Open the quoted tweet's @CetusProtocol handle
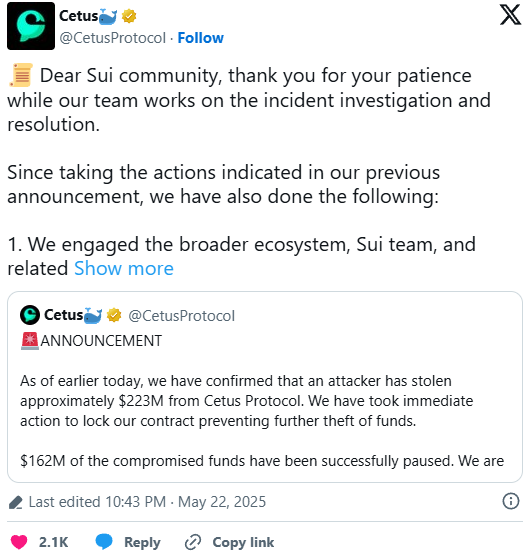531x553 pixels. pyautogui.click(x=181, y=316)
